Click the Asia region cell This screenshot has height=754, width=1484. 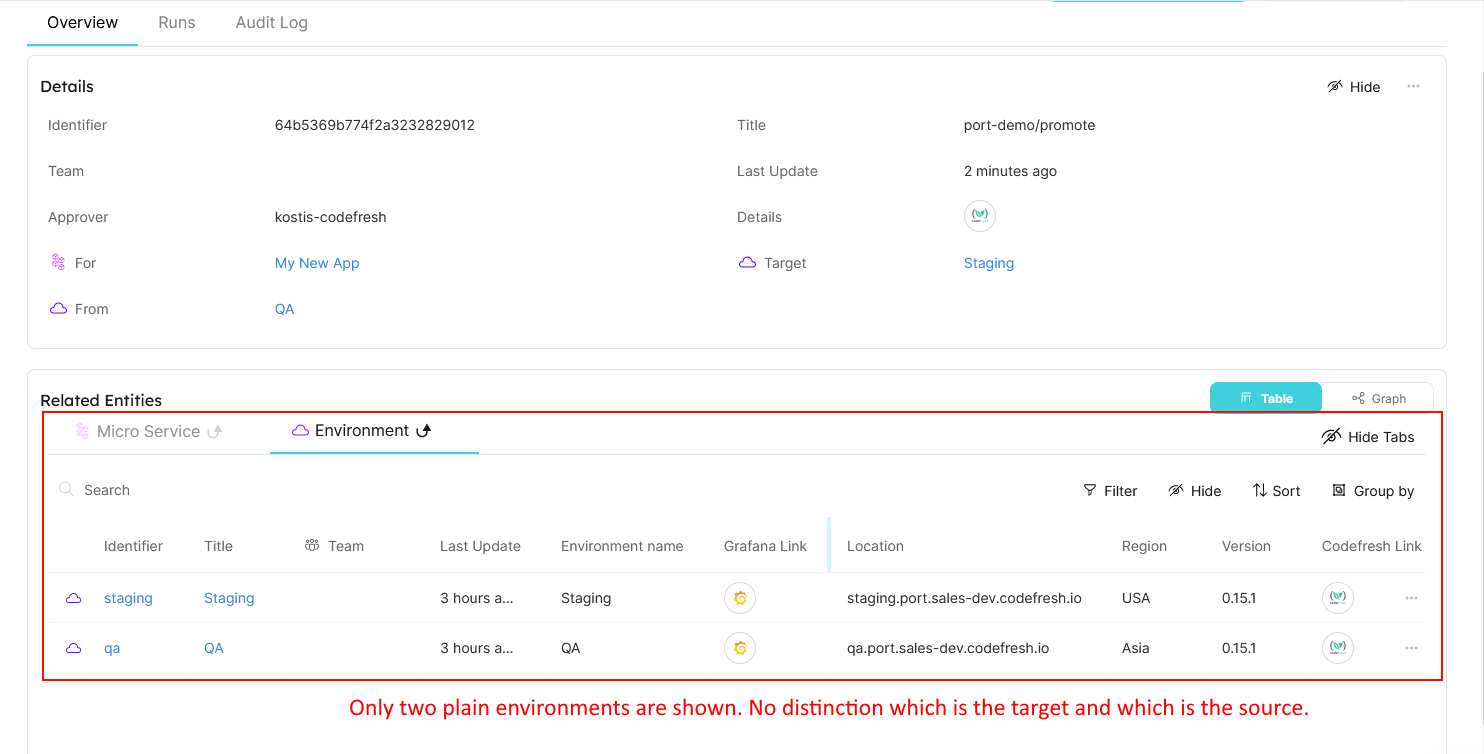1136,648
